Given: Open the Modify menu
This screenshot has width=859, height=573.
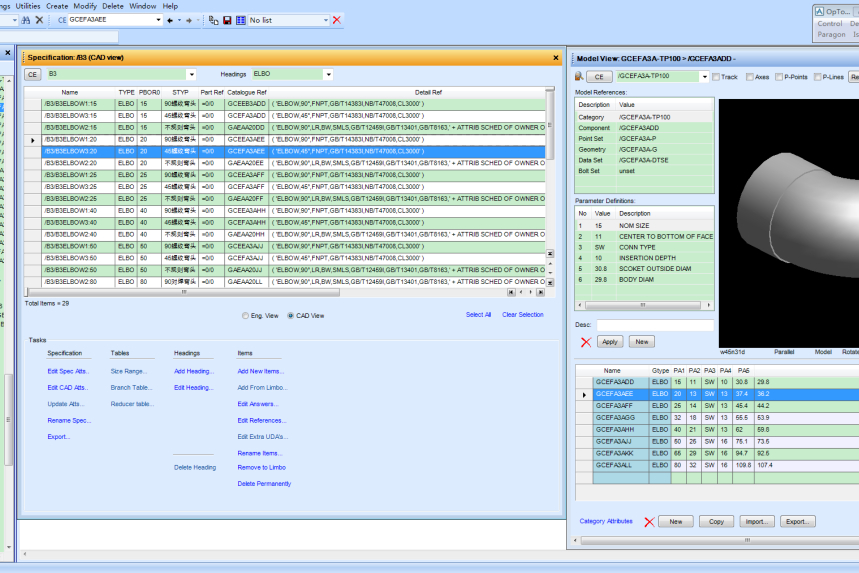Looking at the screenshot, I should coord(85,6).
